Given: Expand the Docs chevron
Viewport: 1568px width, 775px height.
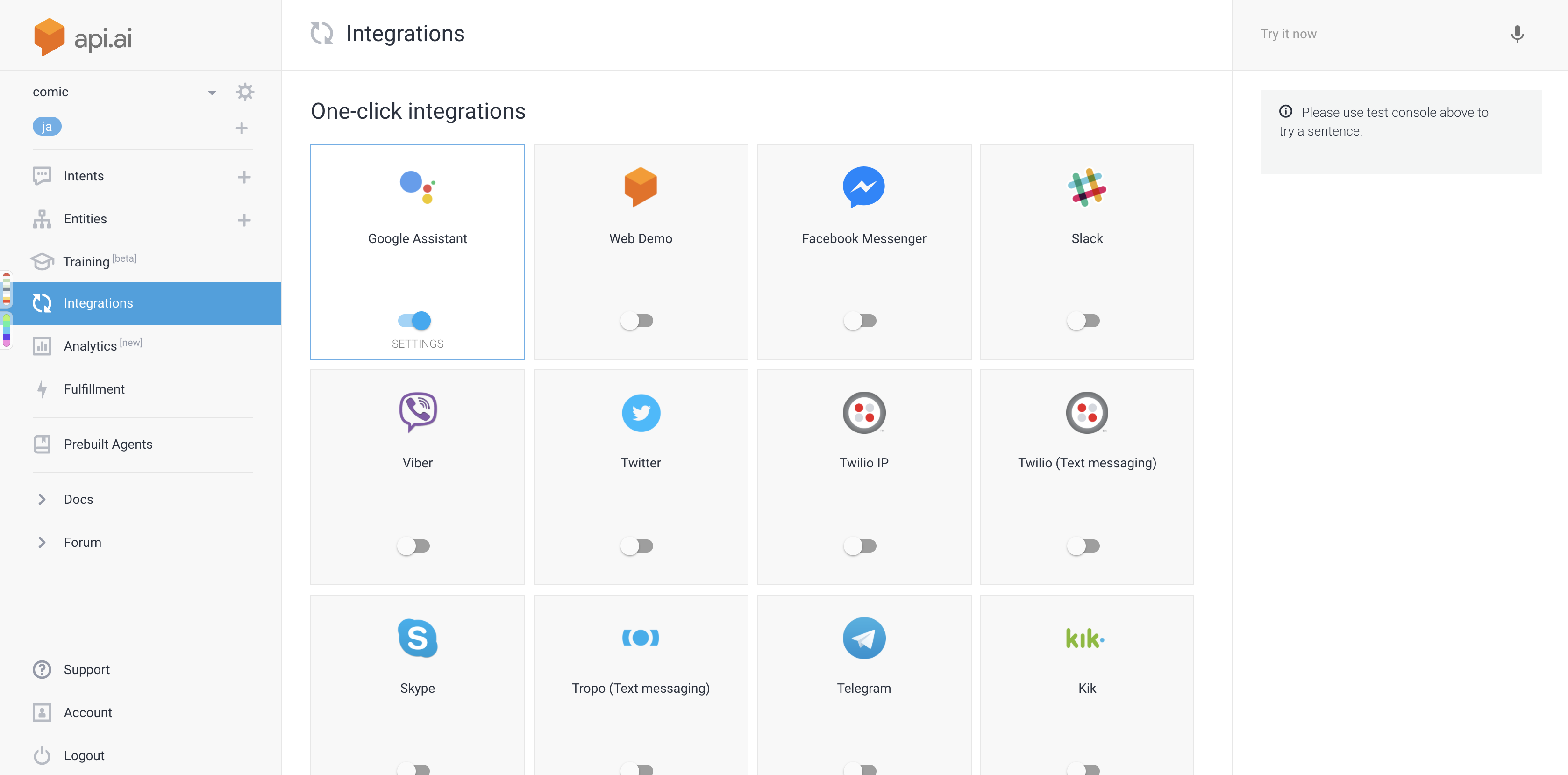Looking at the screenshot, I should 42,499.
